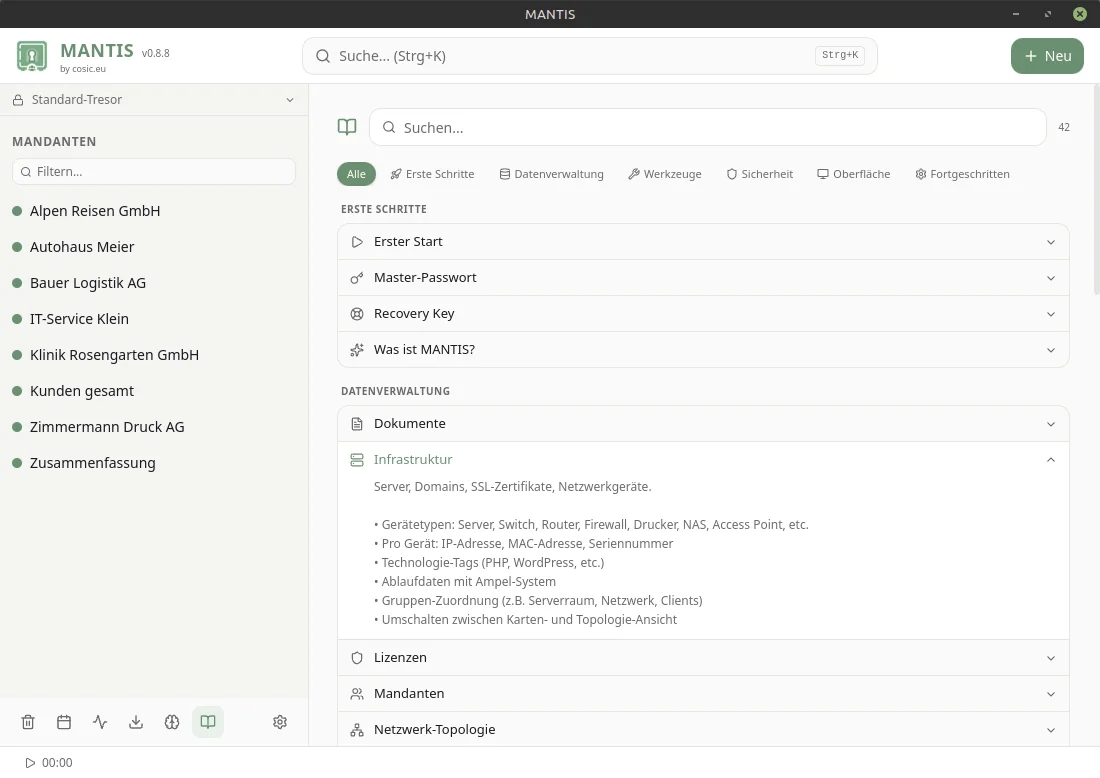Collapse the Infrastruktur section chevron
Viewport: 1100px width, 778px height.
pos(1051,460)
